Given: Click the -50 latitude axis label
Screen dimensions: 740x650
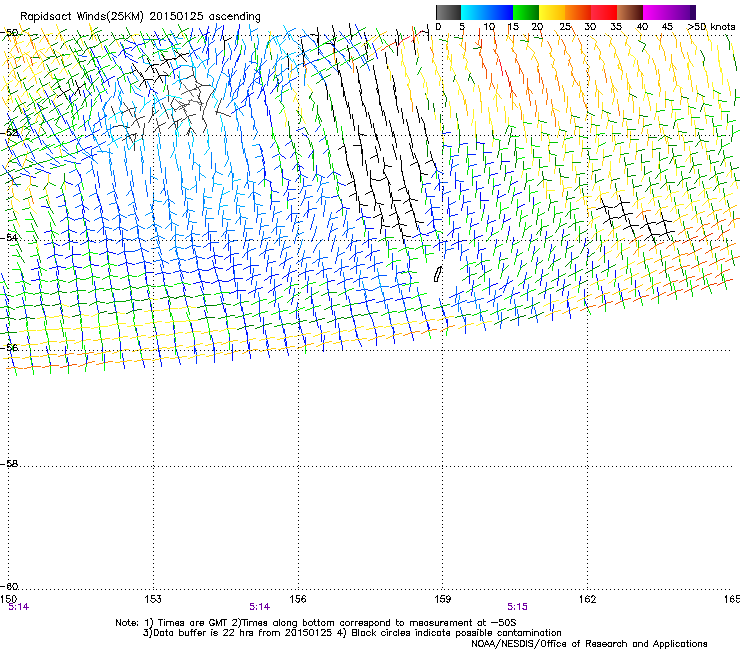Looking at the screenshot, I should coord(9,33).
